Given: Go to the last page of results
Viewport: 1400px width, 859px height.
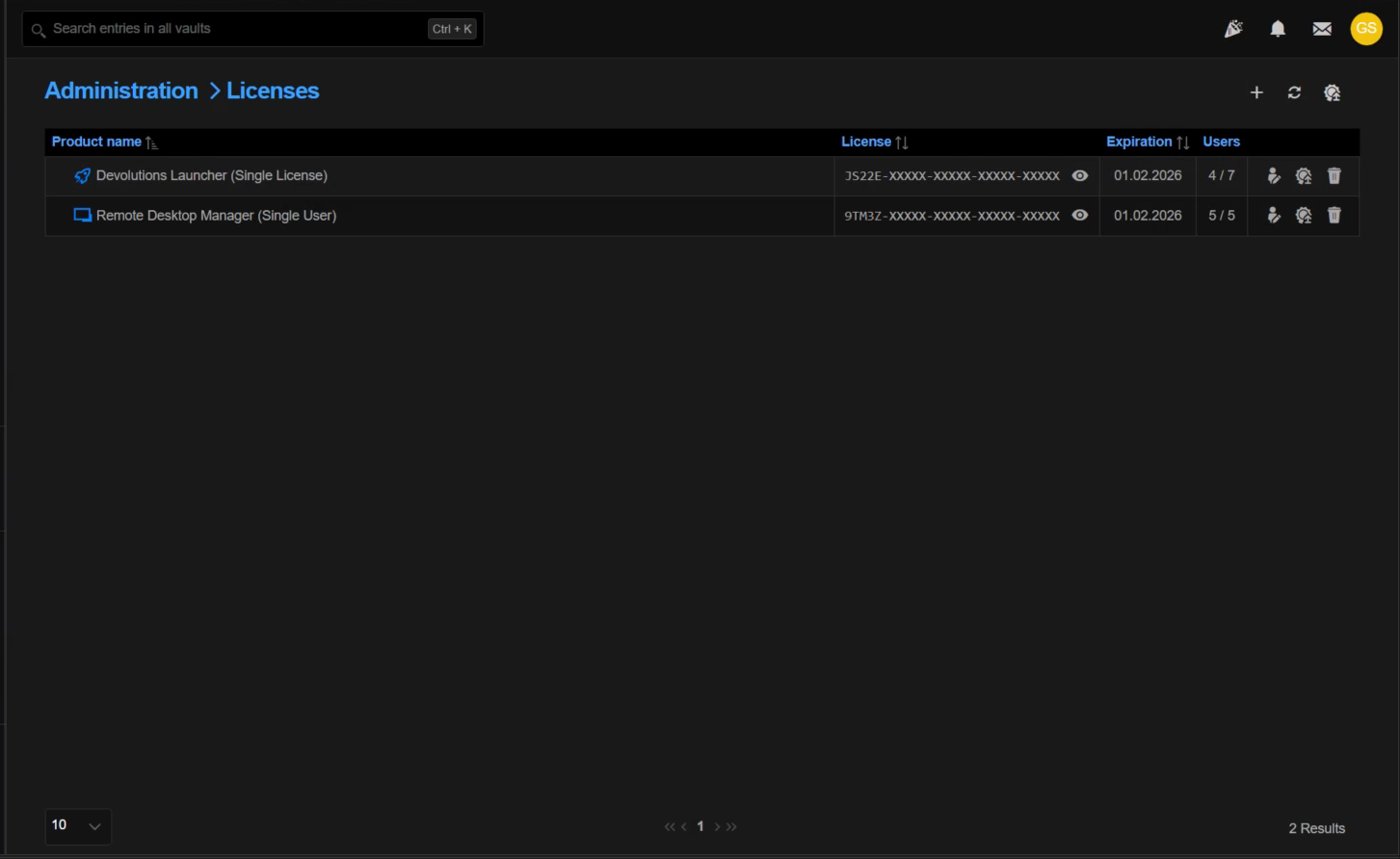Looking at the screenshot, I should point(731,826).
